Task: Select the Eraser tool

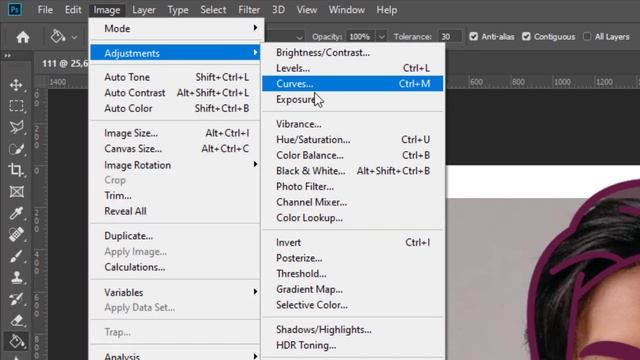Action: (x=16, y=320)
